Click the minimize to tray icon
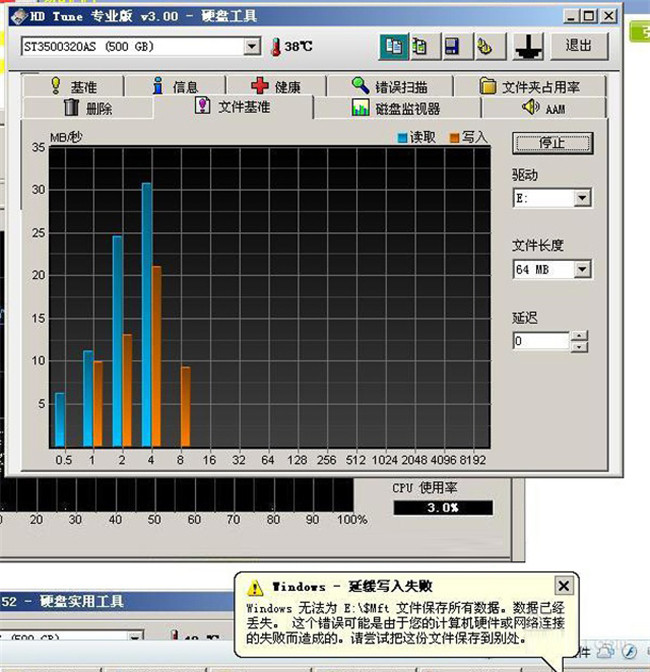The image size is (650, 672). tap(527, 46)
